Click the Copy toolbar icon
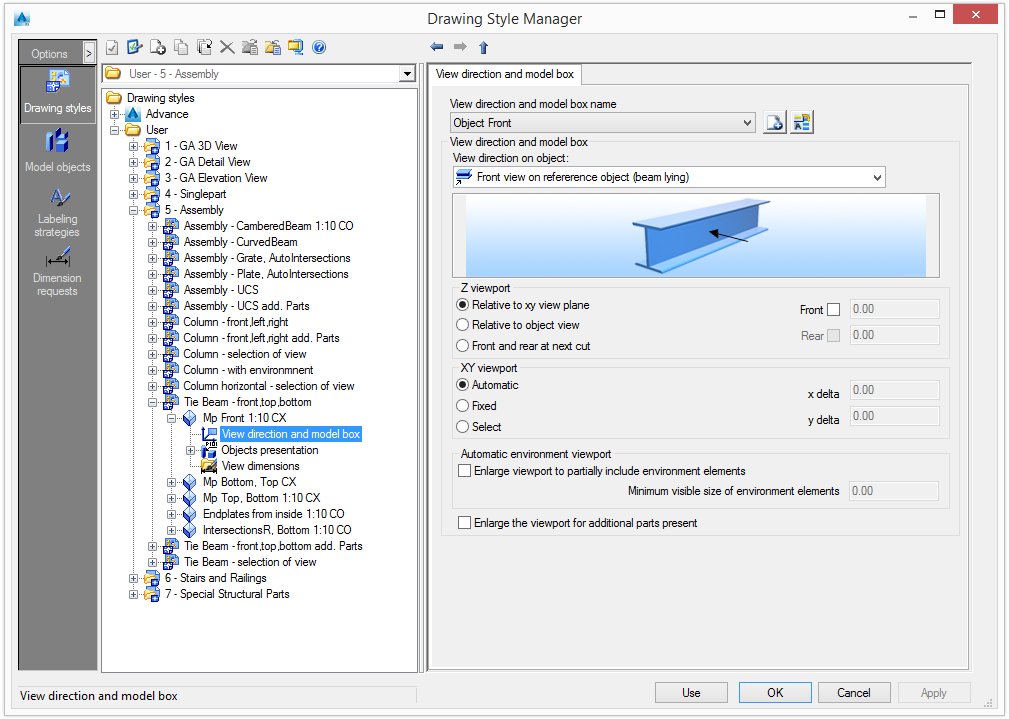Image resolution: width=1009 pixels, height=719 pixels. pos(181,47)
